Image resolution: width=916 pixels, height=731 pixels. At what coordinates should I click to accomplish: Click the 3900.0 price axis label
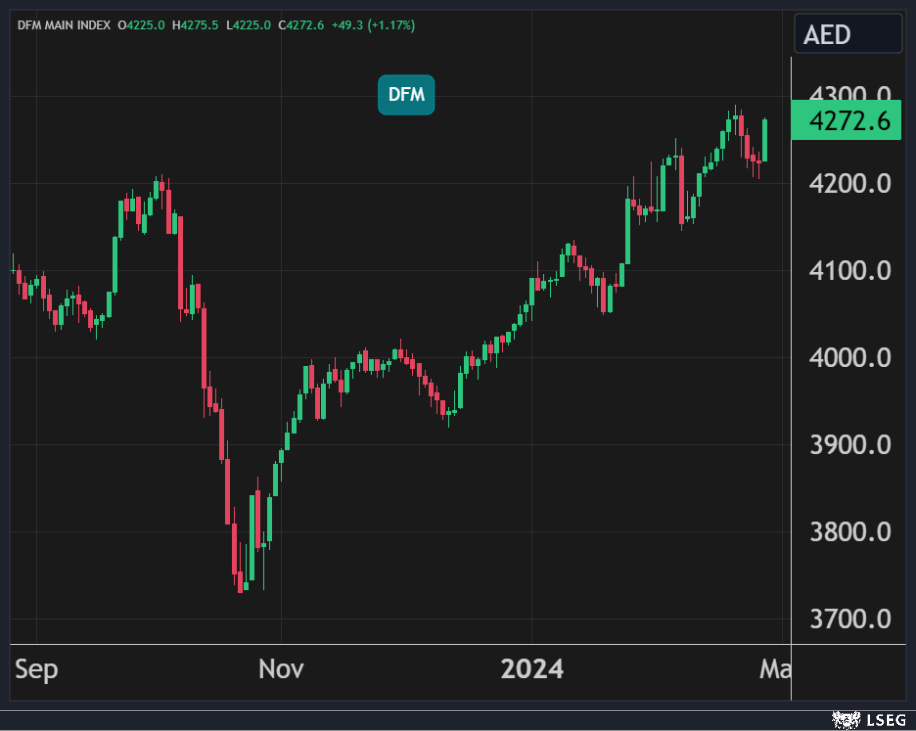point(851,445)
